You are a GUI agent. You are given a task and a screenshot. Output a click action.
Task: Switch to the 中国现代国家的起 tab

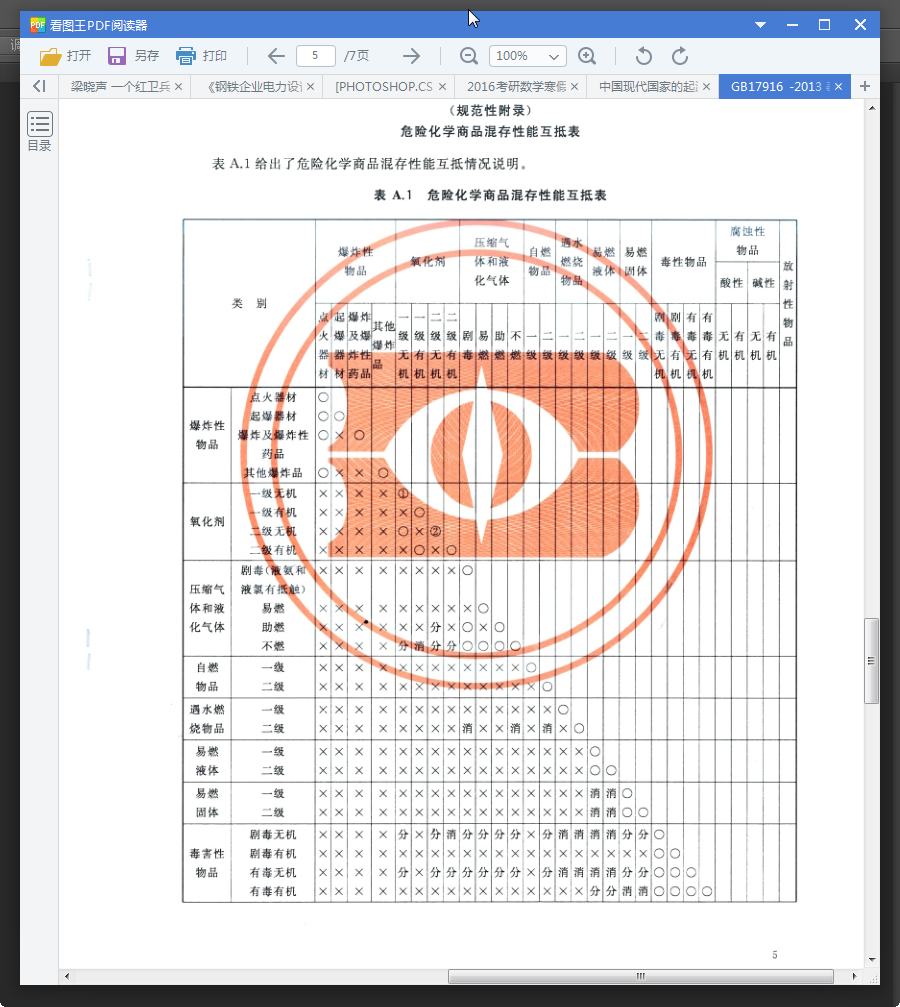coord(648,87)
